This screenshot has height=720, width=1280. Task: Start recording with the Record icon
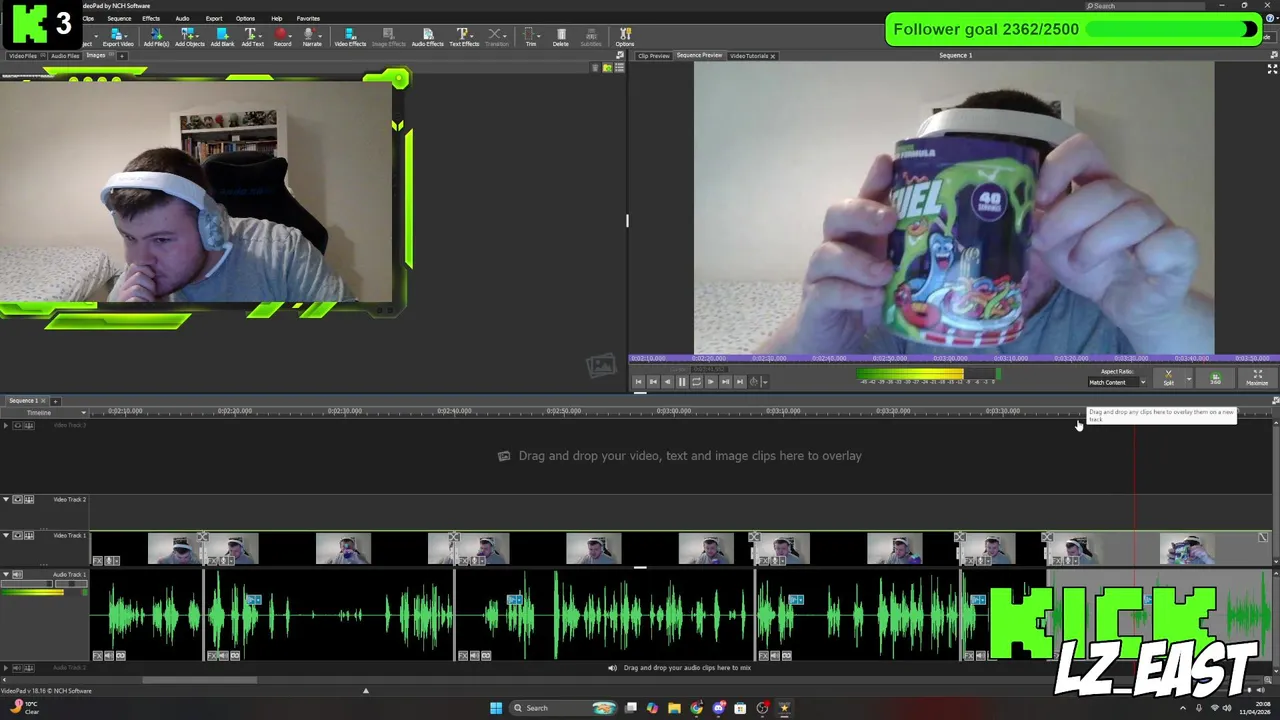(282, 38)
